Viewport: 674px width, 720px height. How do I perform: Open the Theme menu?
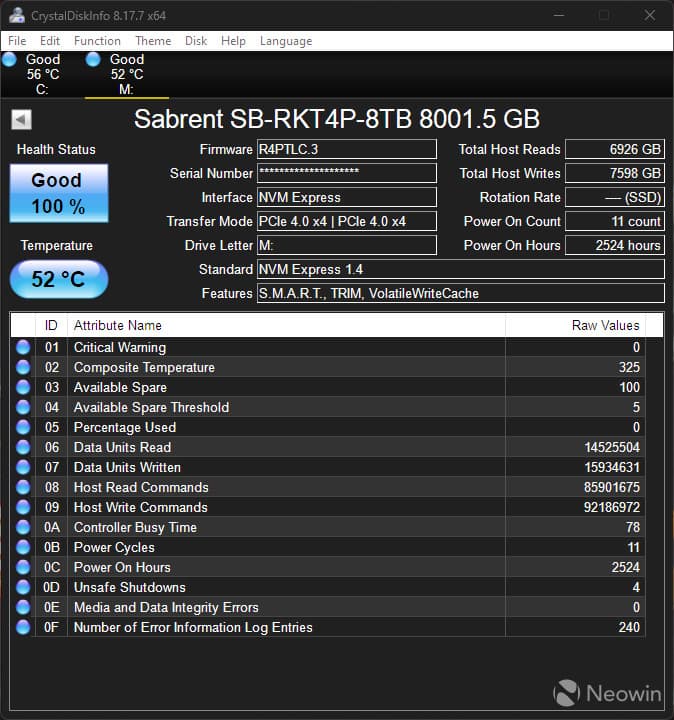[x=153, y=41]
